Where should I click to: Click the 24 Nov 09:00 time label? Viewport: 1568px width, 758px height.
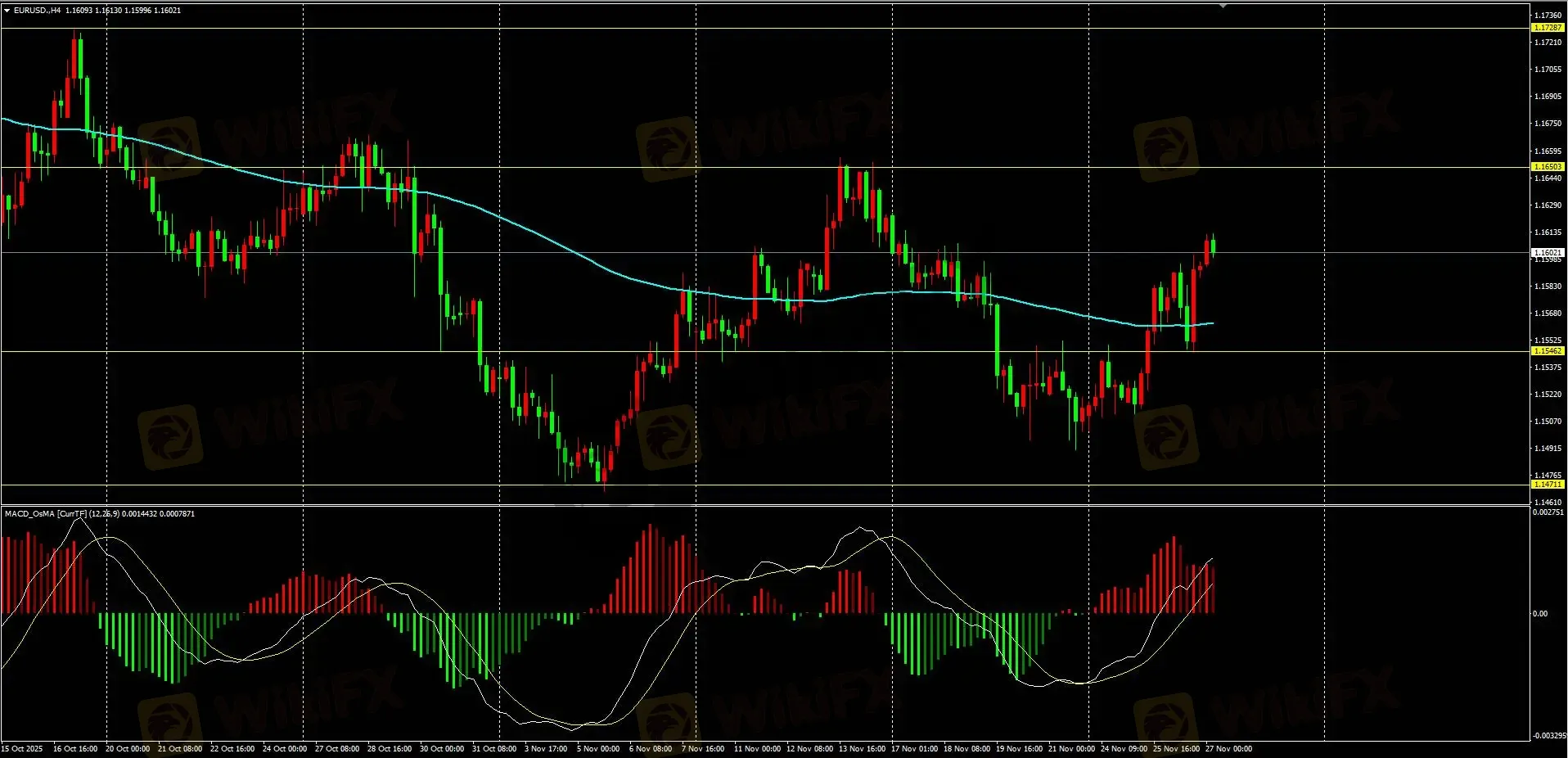point(1124,749)
